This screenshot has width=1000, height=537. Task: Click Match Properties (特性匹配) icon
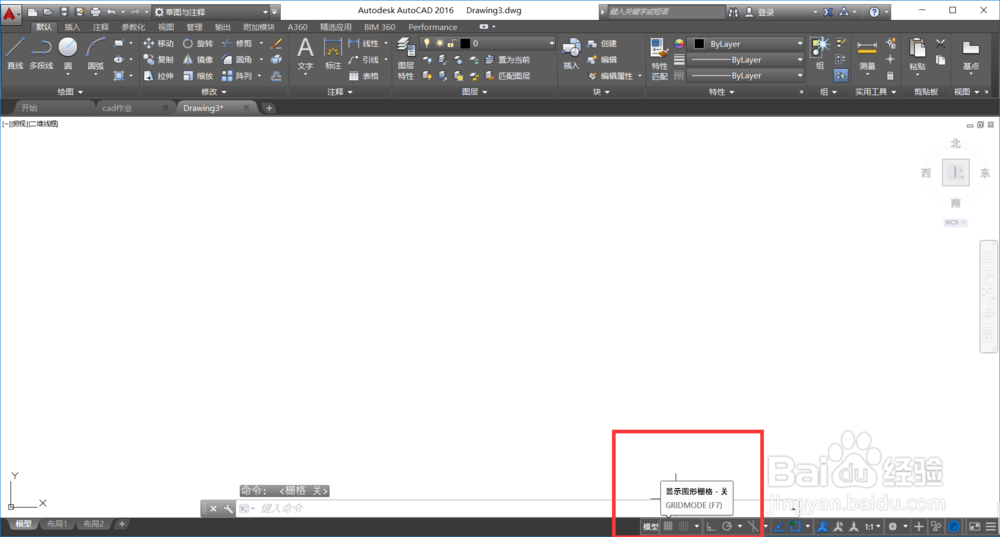[x=659, y=59]
